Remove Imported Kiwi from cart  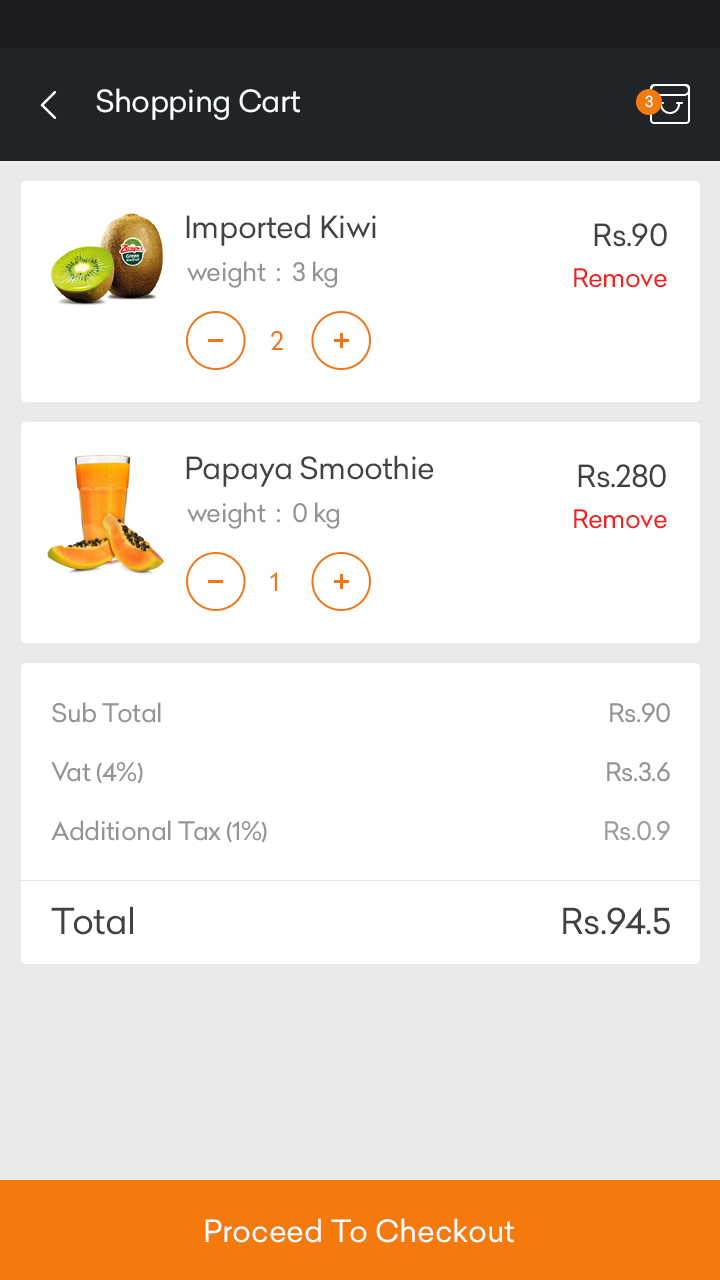pyautogui.click(x=619, y=279)
